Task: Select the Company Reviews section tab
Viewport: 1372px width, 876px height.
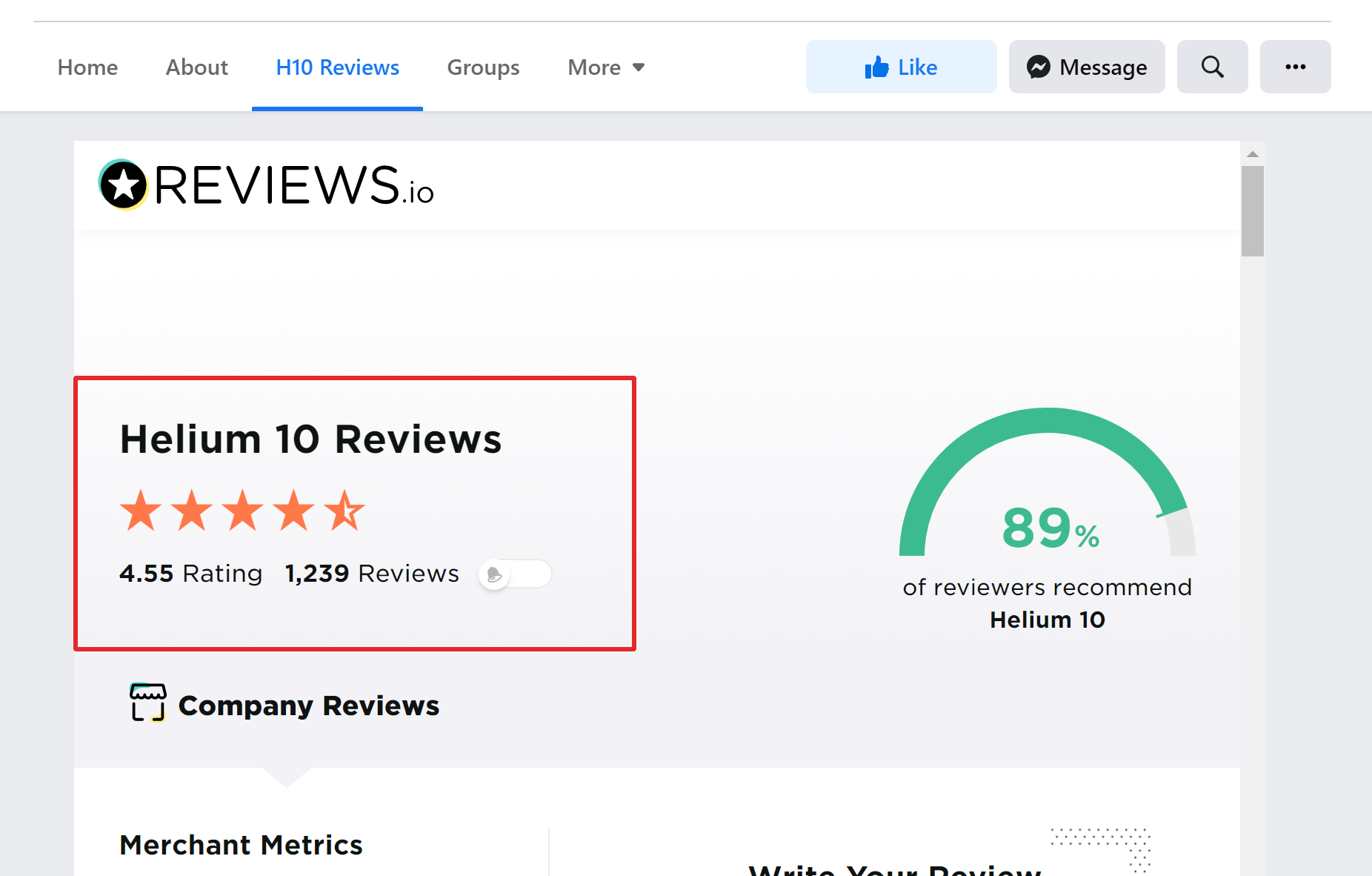Action: point(285,705)
